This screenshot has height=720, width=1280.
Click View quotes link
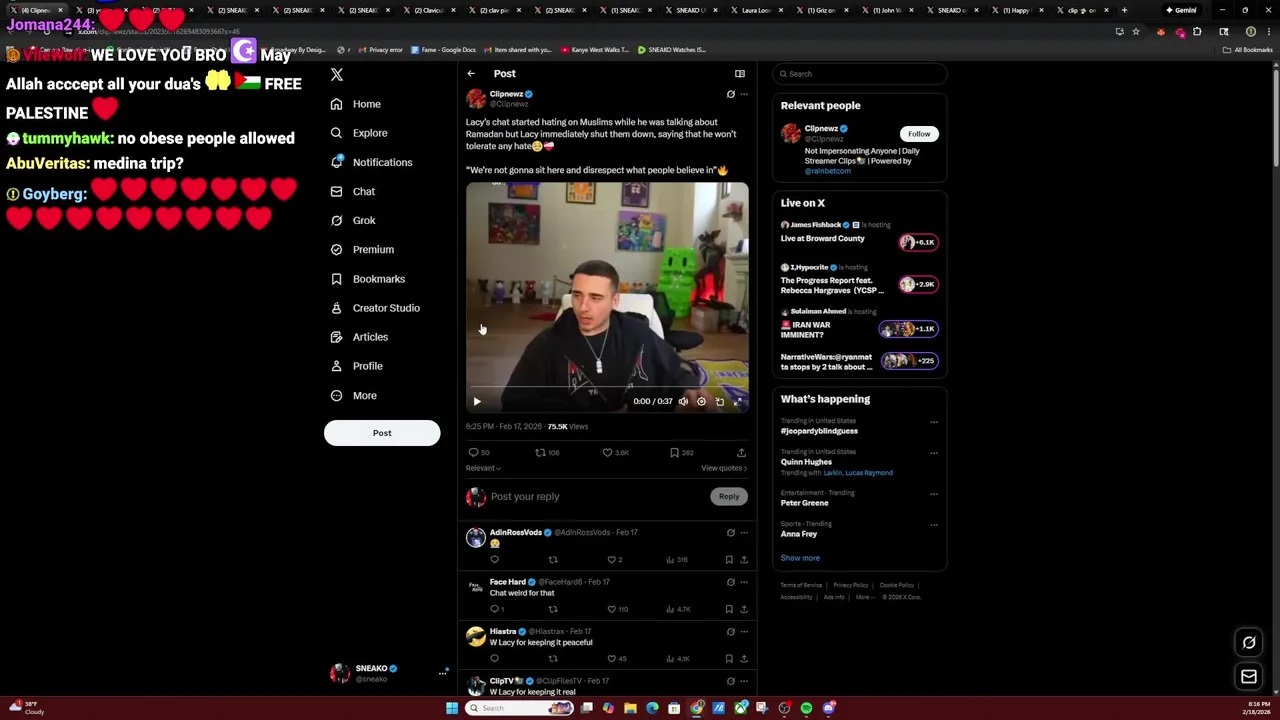pyautogui.click(x=724, y=468)
